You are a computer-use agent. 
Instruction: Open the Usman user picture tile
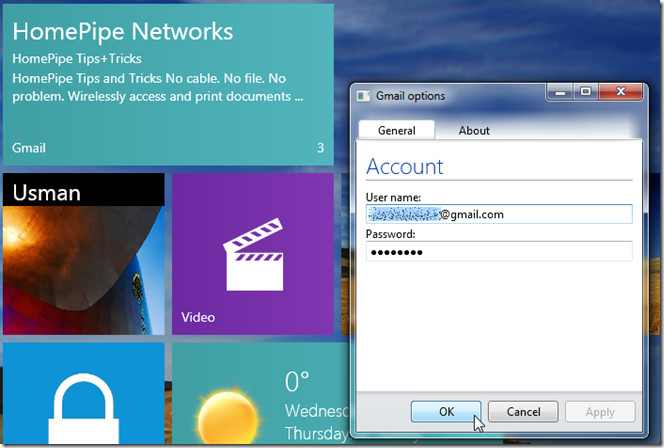pyautogui.click(x=84, y=254)
